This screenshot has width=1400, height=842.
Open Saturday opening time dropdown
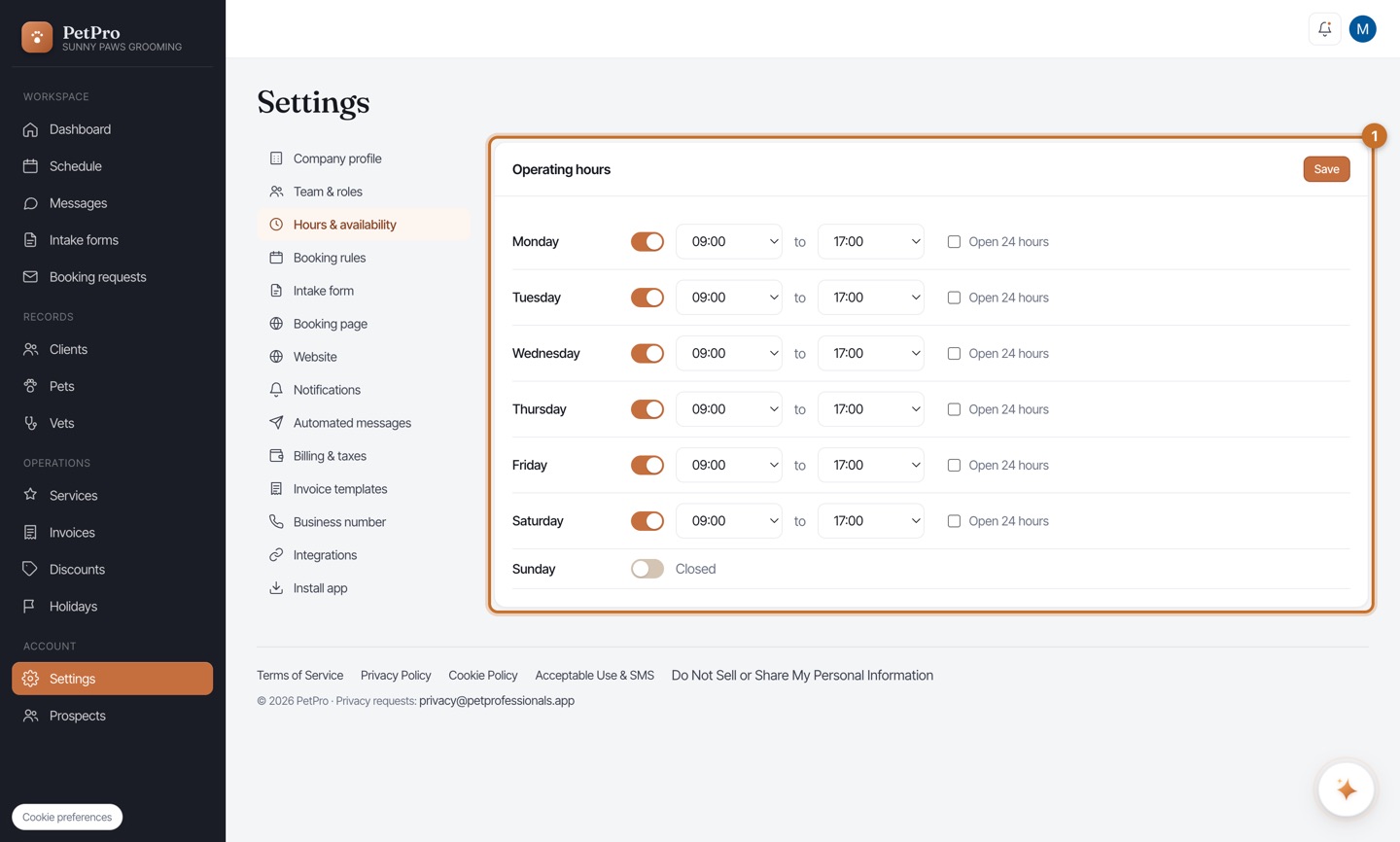click(x=729, y=521)
